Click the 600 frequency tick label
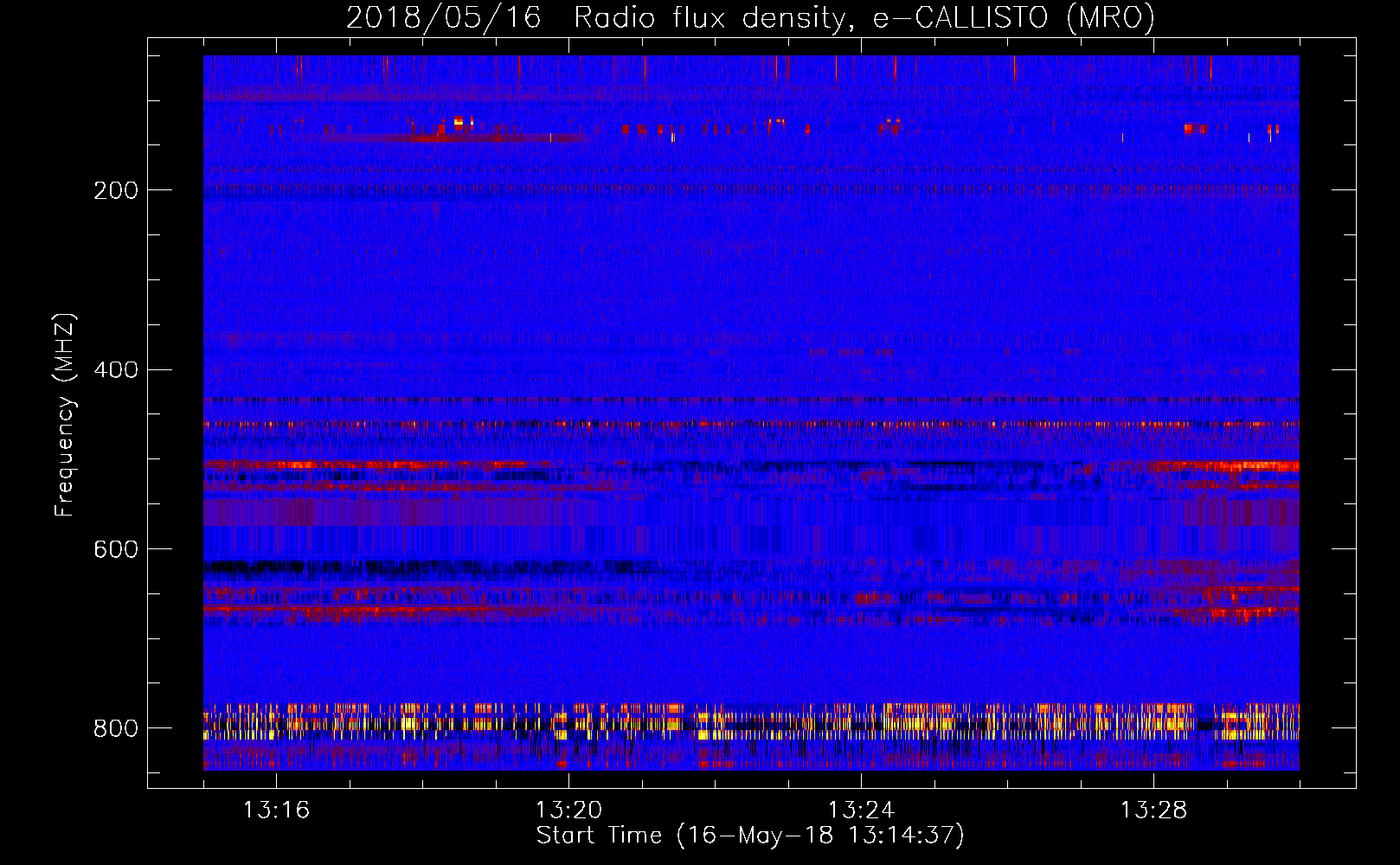1400x865 pixels. pos(116,550)
